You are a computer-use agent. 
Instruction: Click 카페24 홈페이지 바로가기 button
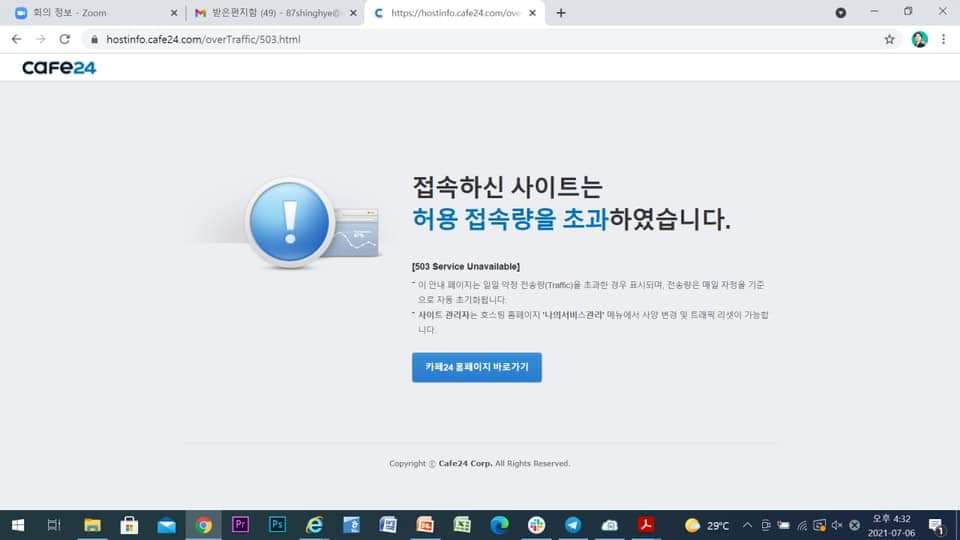point(477,367)
